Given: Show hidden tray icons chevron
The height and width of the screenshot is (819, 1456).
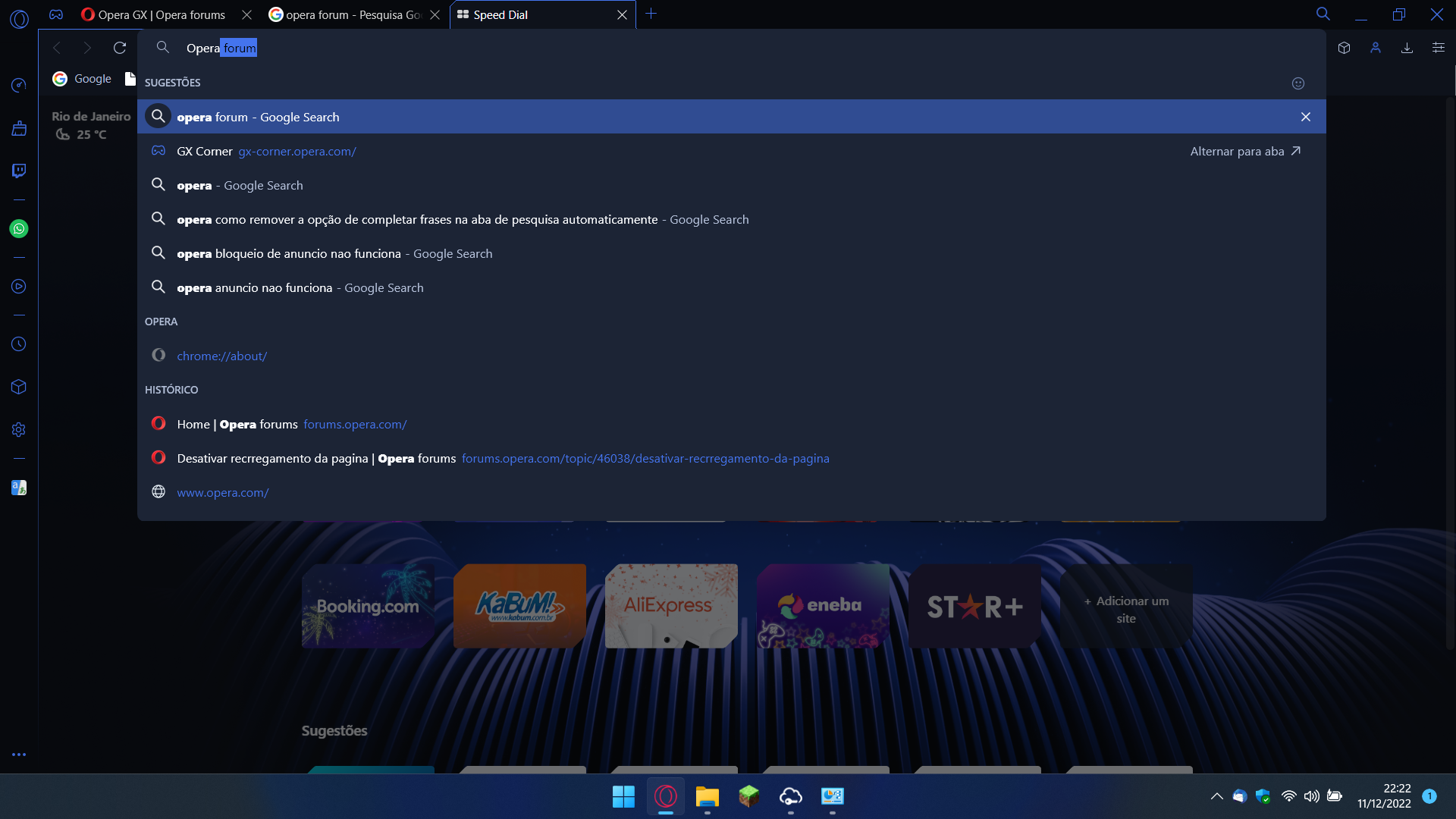Looking at the screenshot, I should tap(1217, 796).
